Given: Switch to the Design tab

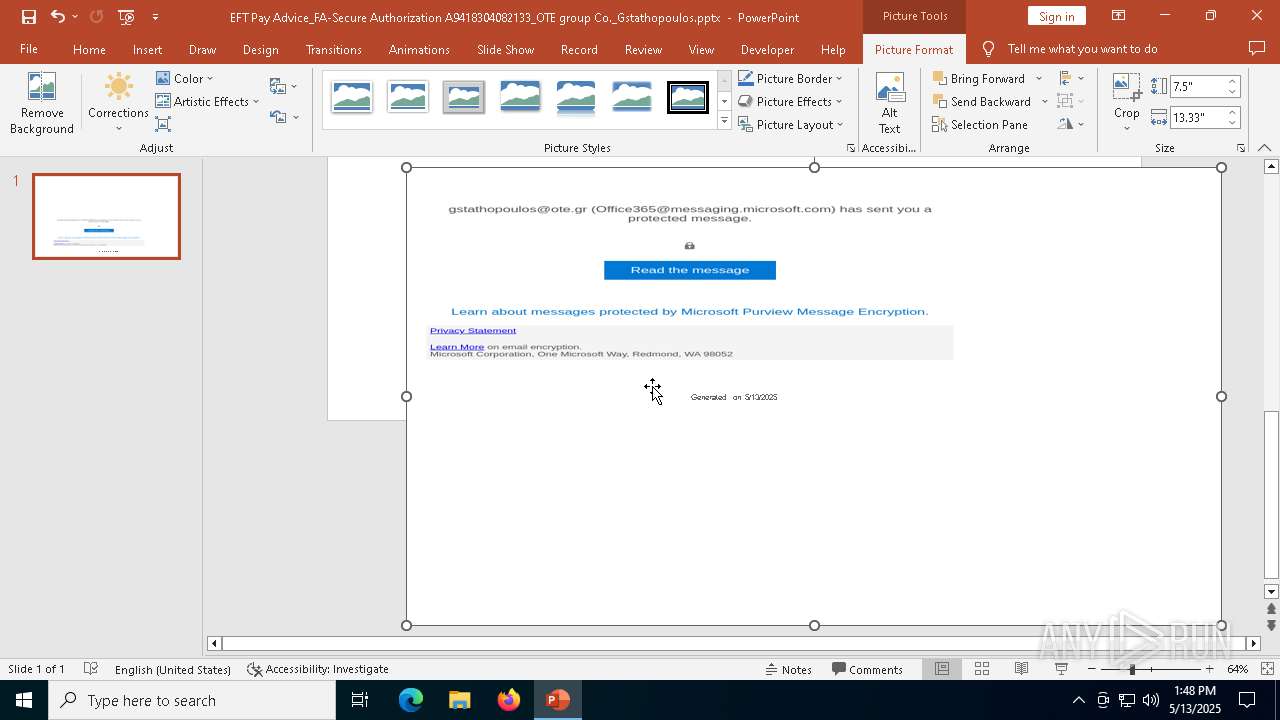Looking at the screenshot, I should pos(260,49).
